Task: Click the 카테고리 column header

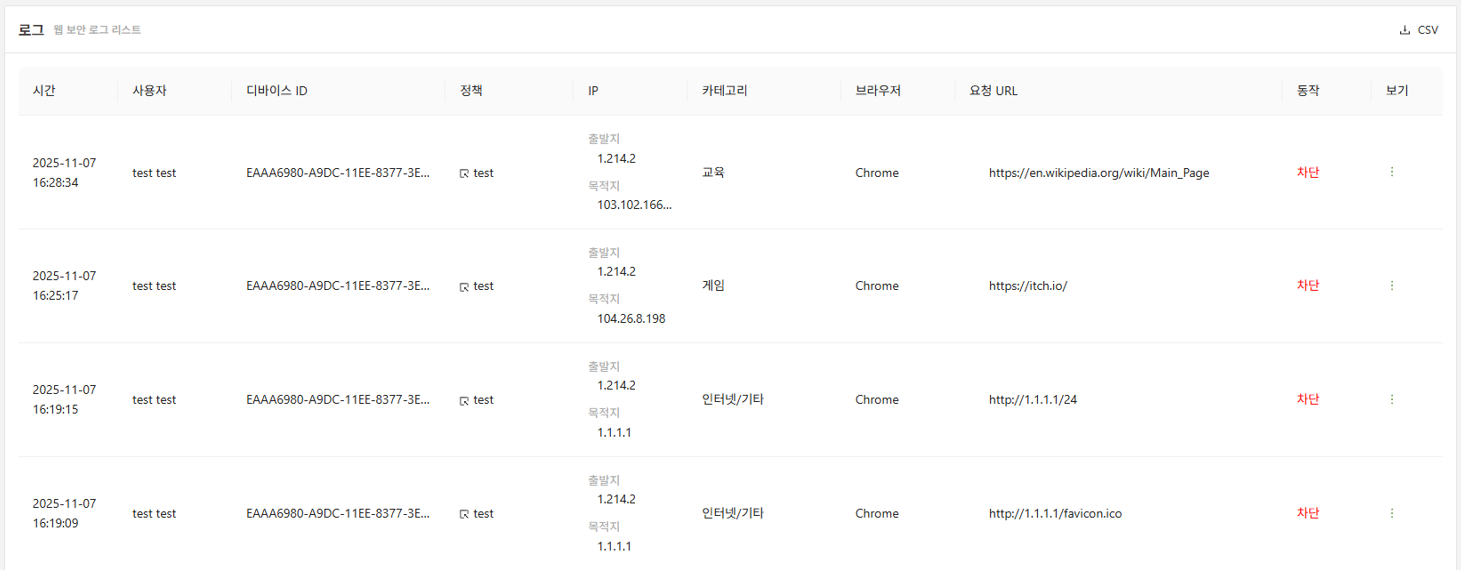Action: point(724,91)
